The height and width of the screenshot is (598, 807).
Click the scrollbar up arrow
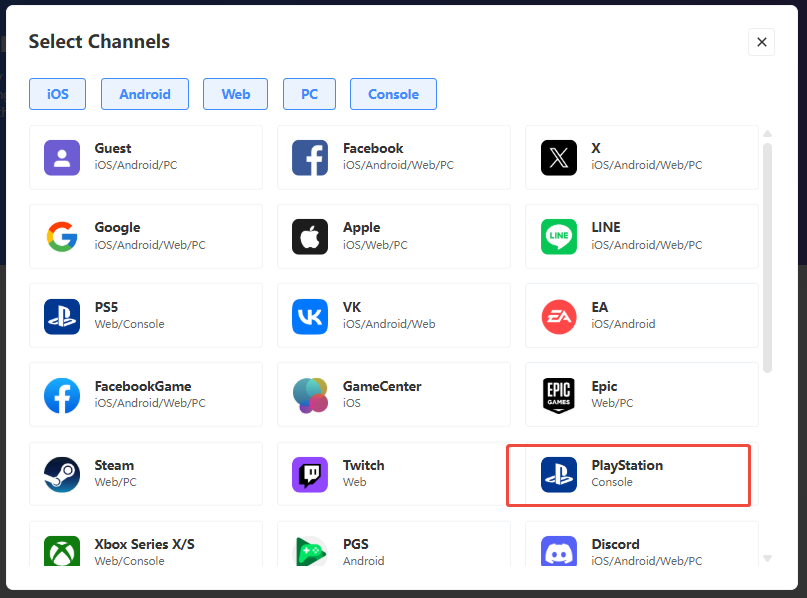[x=767, y=134]
